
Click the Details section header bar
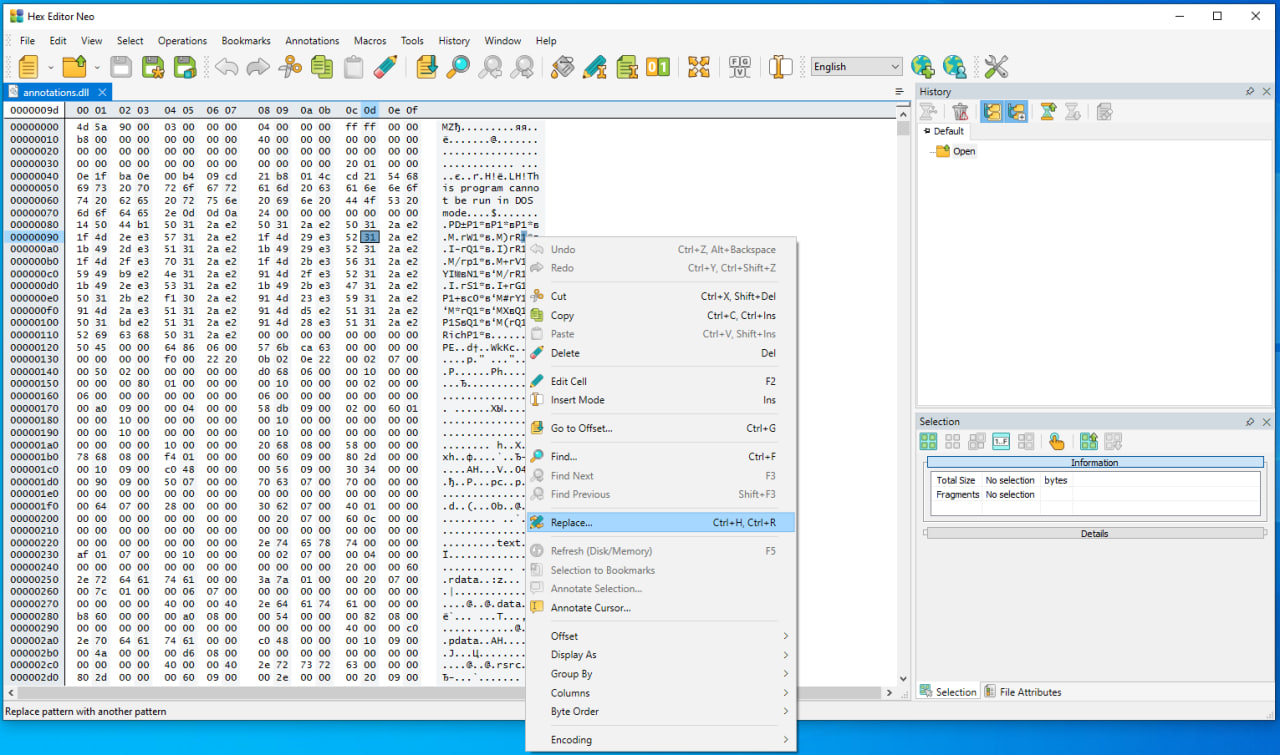click(1094, 533)
